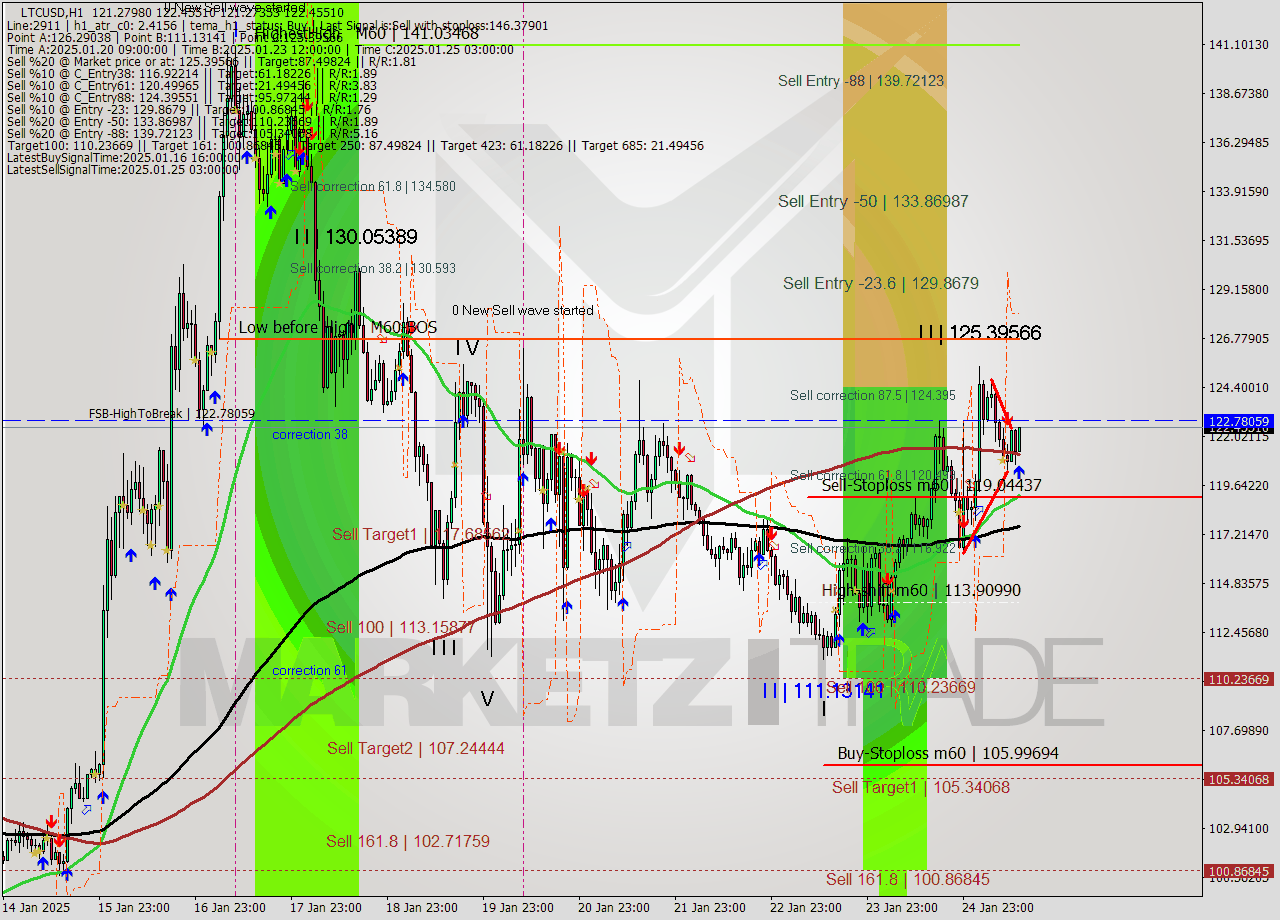Select 'Sell correction 38.2 | 130.593' label
The image size is (1280, 920).
[x=373, y=268]
